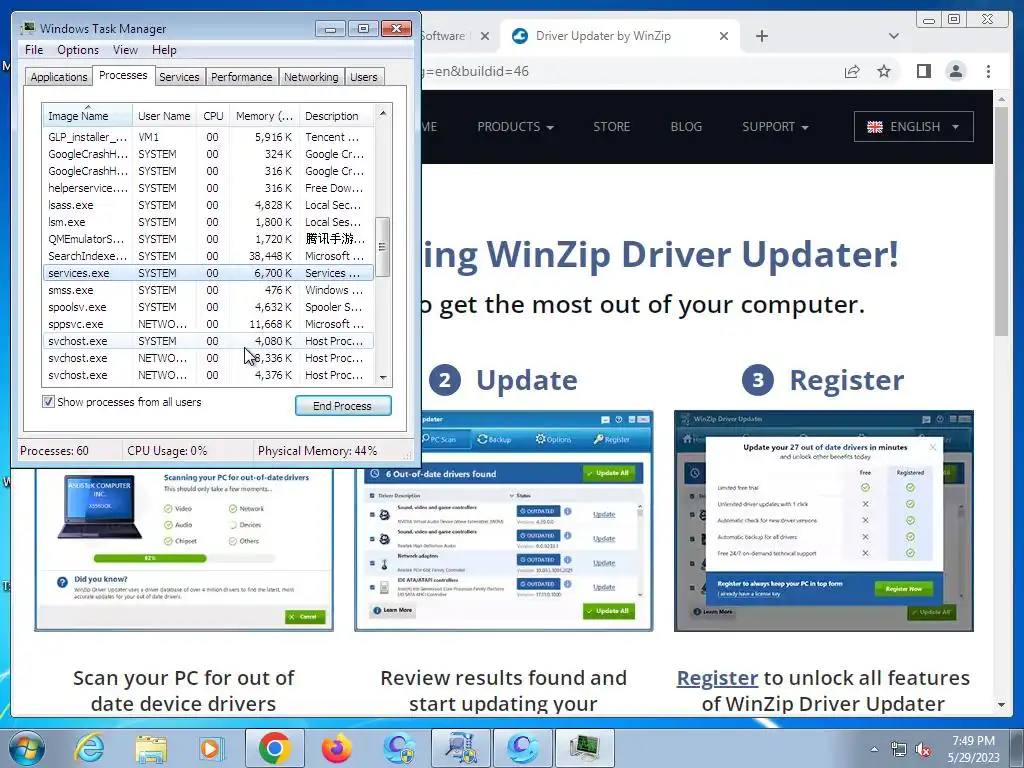Select the Driver Updater by WinZip tab
Viewport: 1024px width, 768px height.
620,36
